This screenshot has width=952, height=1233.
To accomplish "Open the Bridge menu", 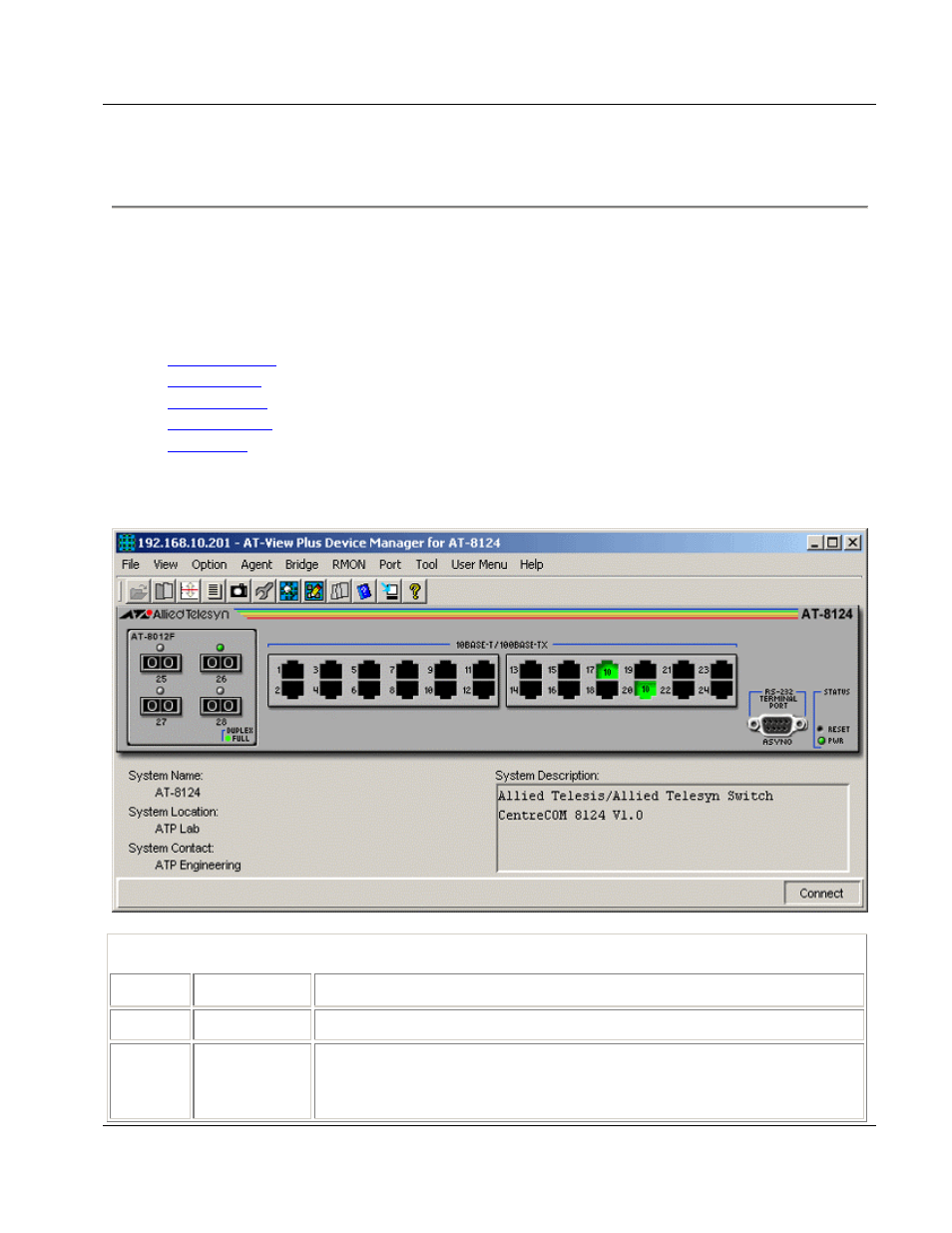I will pos(301,564).
